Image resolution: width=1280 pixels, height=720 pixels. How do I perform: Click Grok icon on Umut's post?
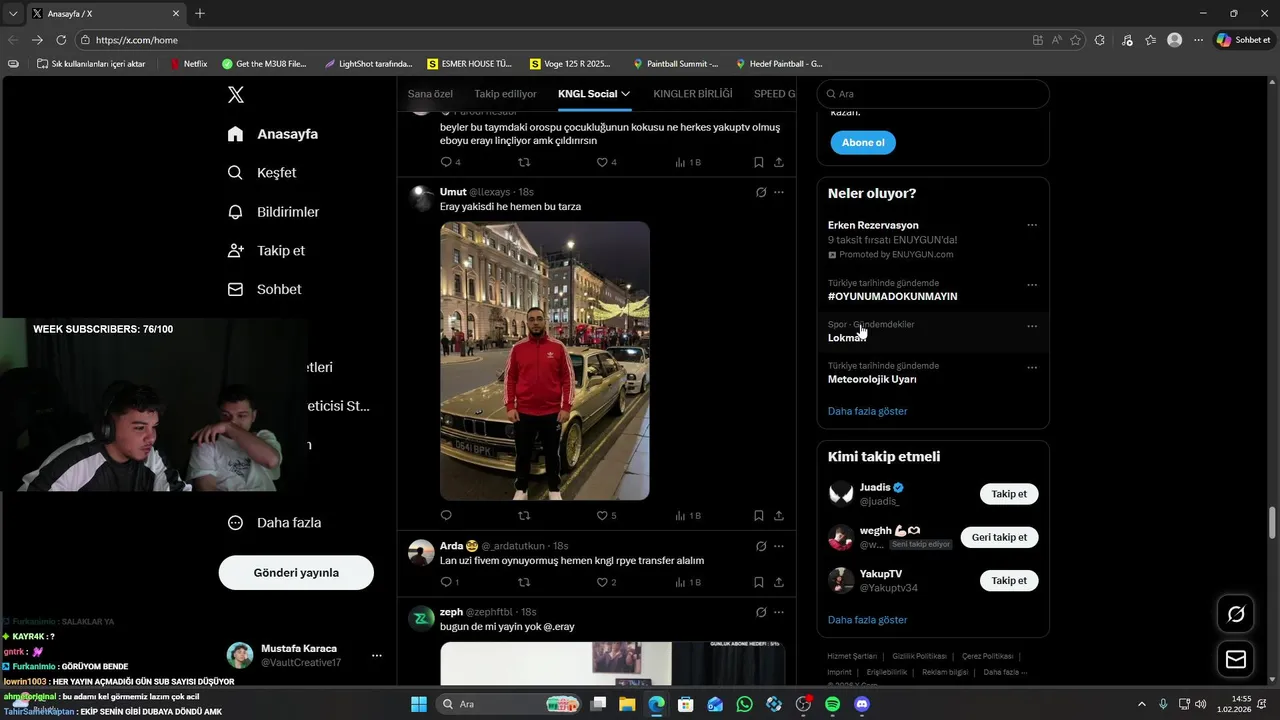[x=761, y=192]
